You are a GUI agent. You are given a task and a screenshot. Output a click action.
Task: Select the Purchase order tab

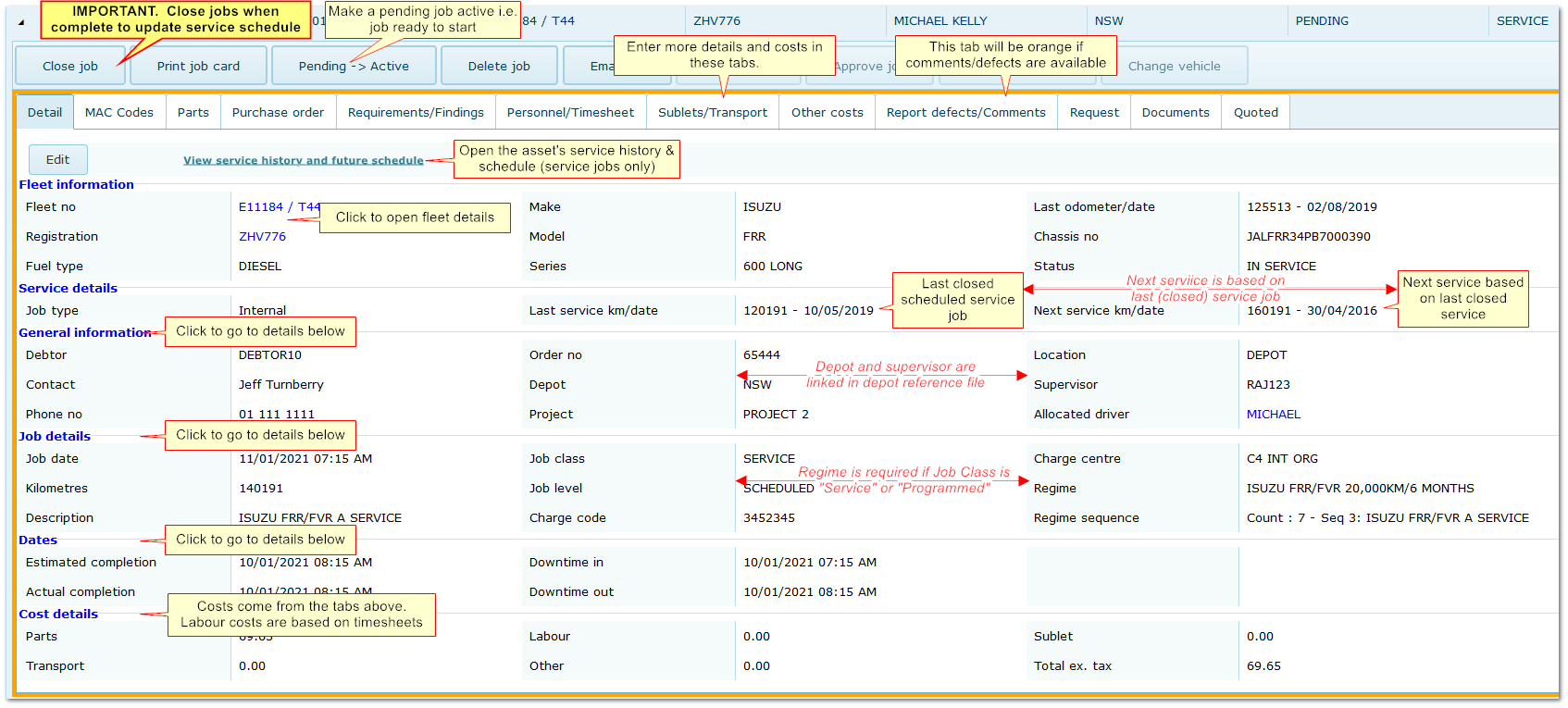[278, 113]
